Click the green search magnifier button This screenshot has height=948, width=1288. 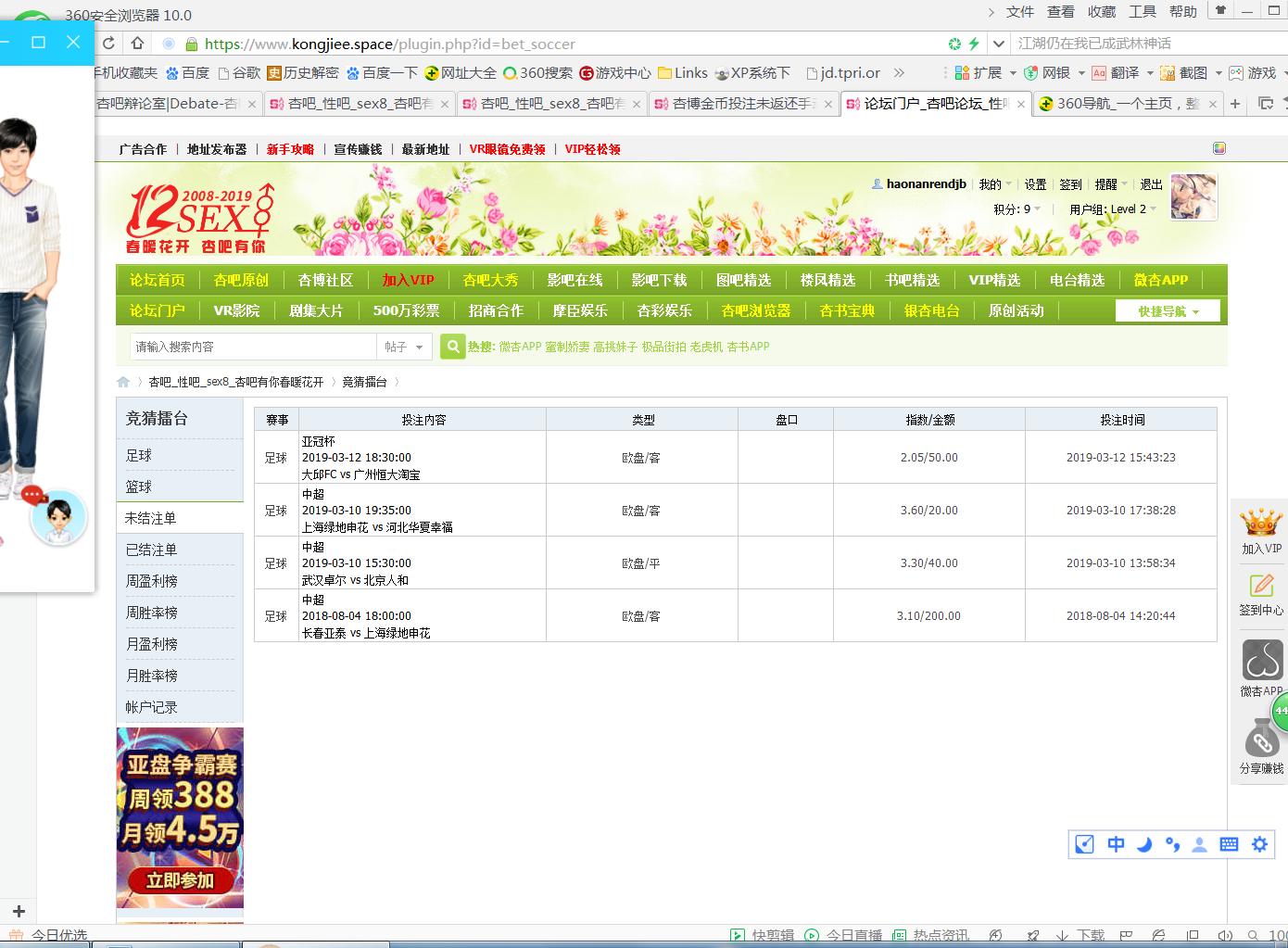pos(452,347)
